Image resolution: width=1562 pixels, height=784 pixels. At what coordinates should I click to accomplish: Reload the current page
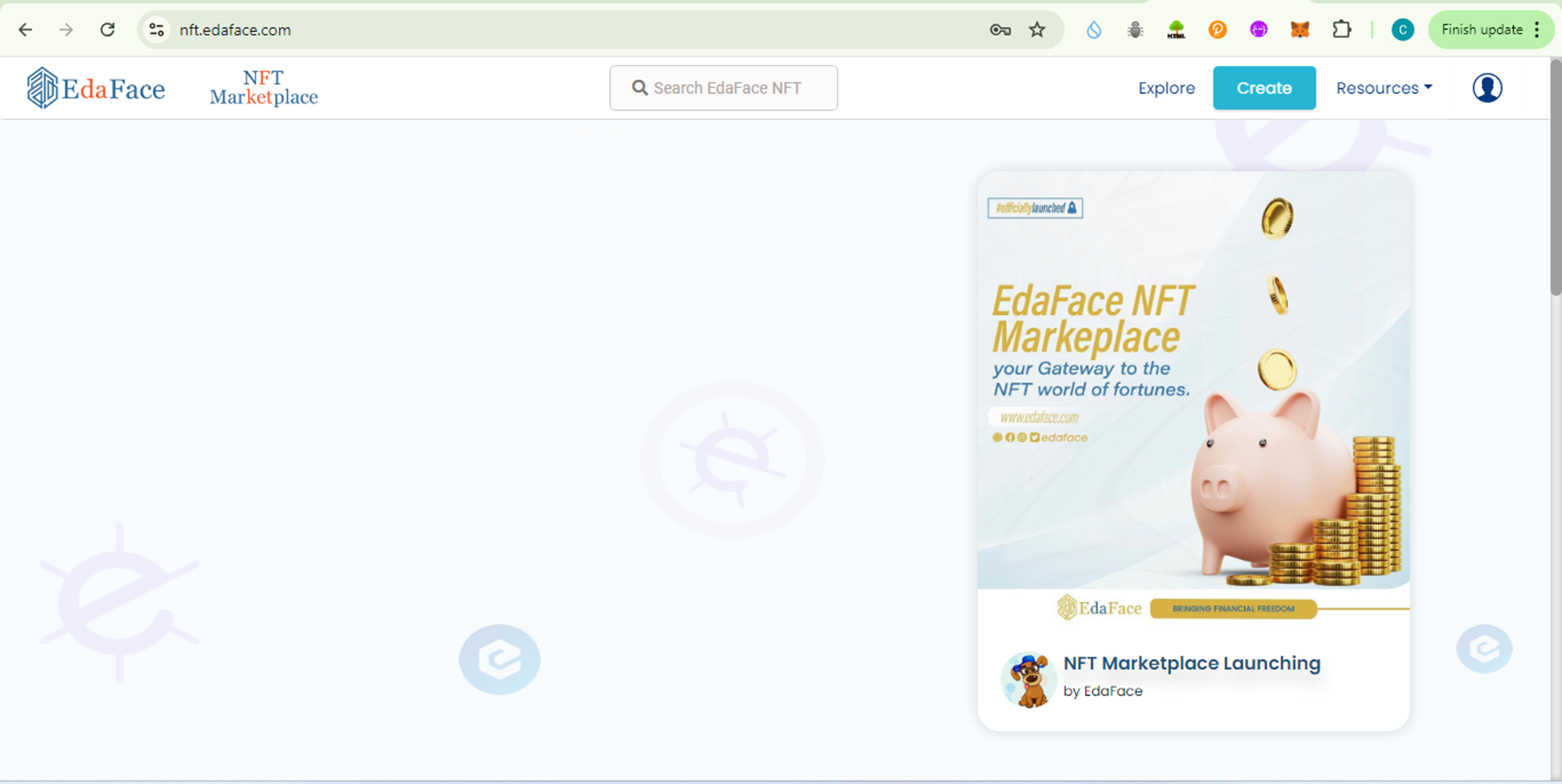click(108, 30)
